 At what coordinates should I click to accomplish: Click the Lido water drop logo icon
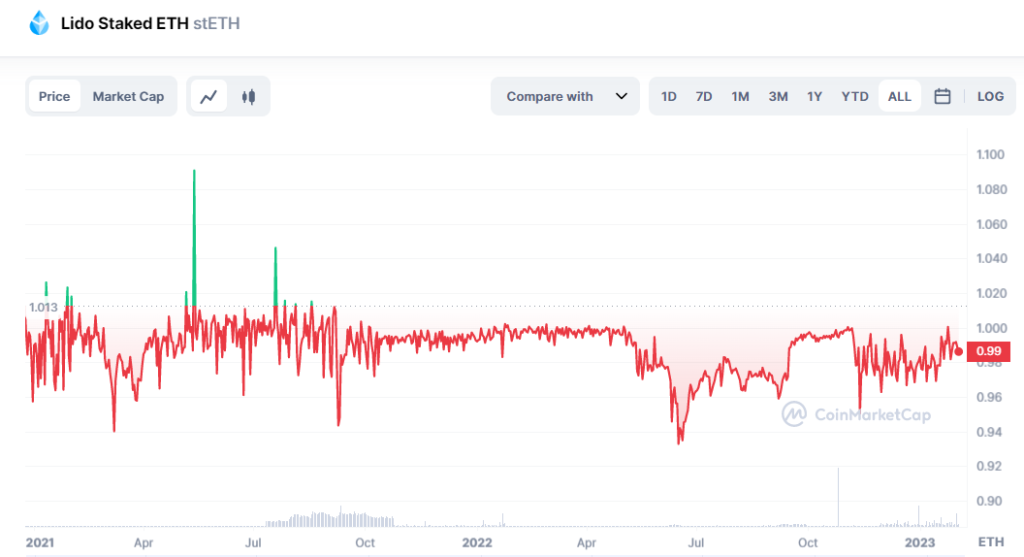point(39,23)
